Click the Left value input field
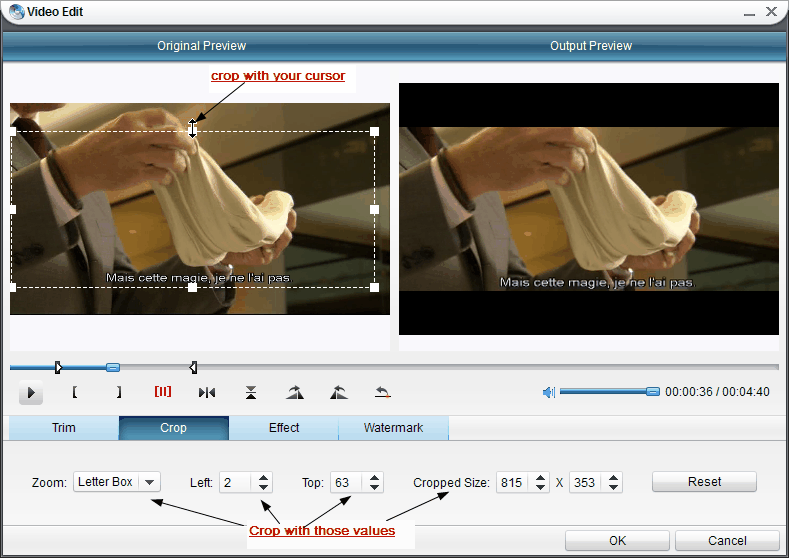The image size is (789, 558). click(x=235, y=483)
